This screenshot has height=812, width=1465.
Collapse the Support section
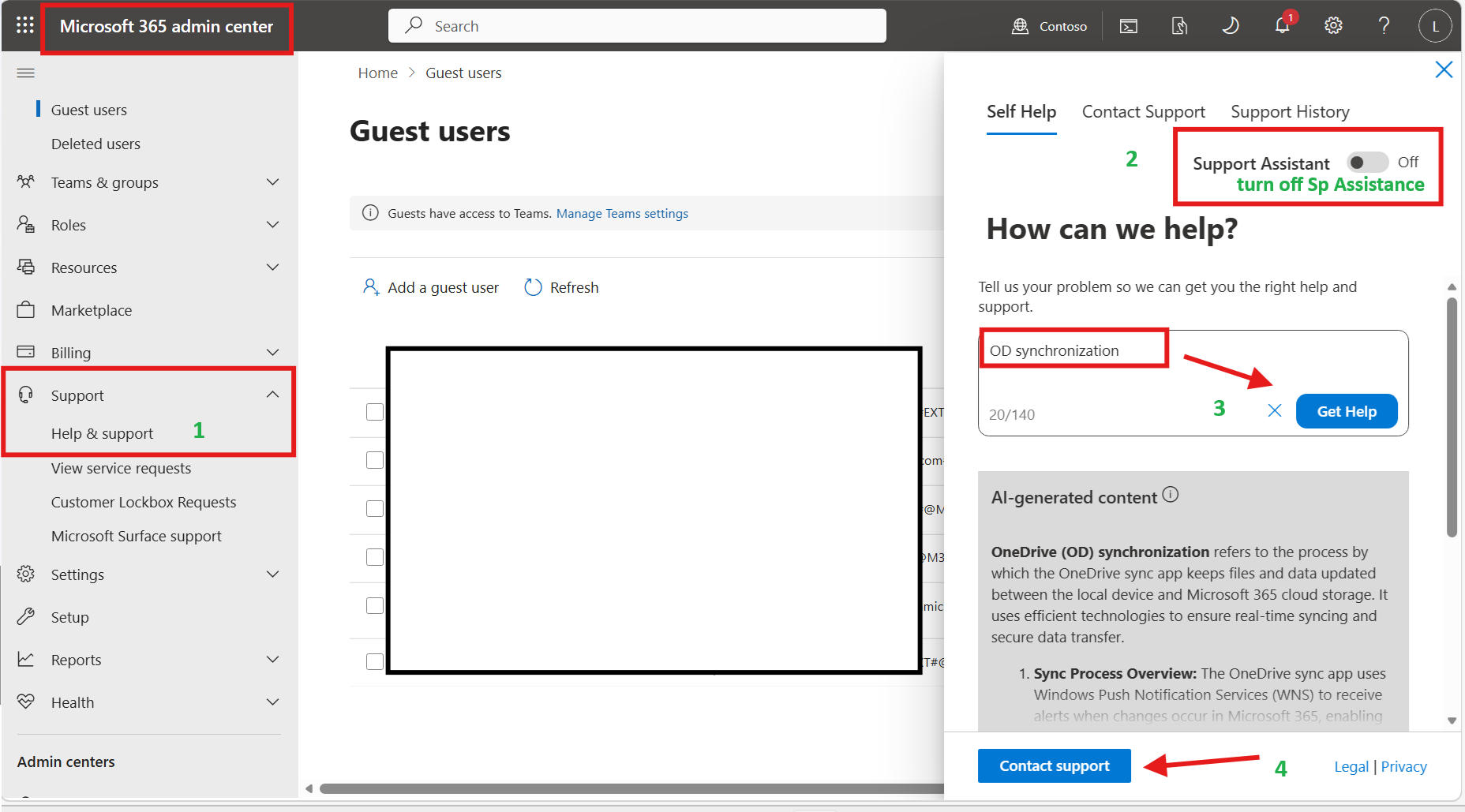point(272,395)
